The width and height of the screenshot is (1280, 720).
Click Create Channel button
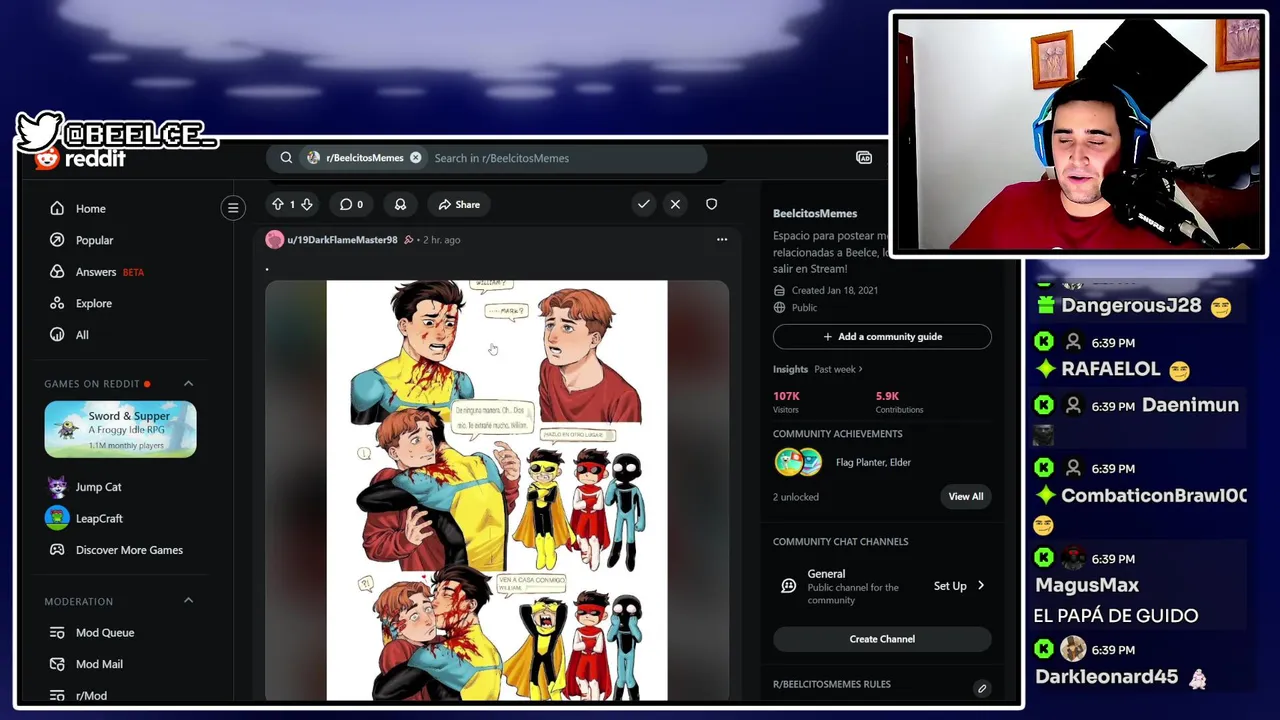coord(882,639)
